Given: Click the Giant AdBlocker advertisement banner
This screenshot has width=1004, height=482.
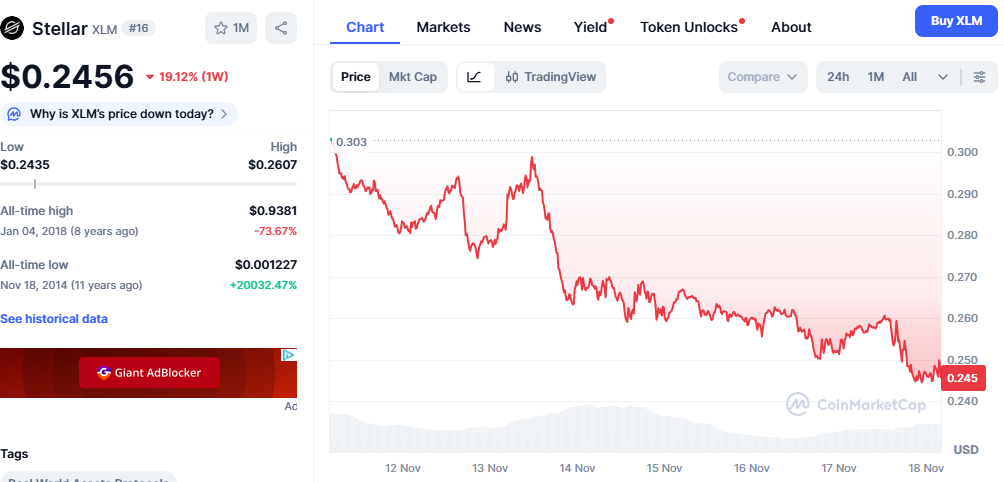Looking at the screenshot, I should (x=149, y=373).
